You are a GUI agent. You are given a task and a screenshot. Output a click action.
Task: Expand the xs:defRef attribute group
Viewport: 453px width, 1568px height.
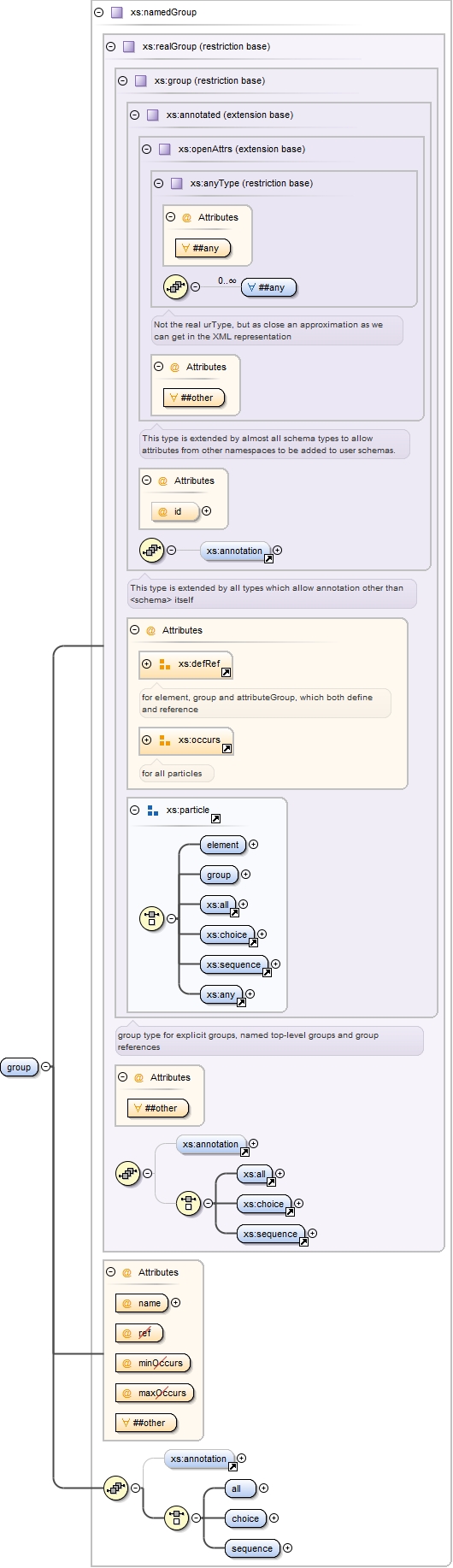click(x=147, y=664)
